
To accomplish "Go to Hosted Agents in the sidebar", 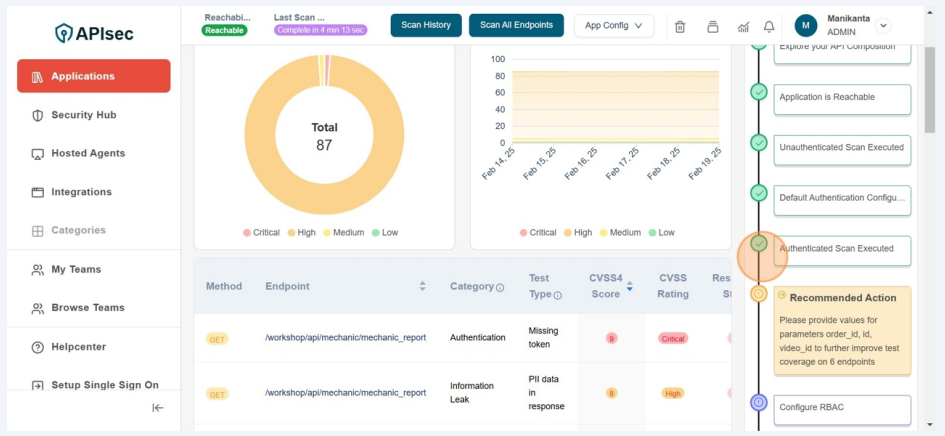I will point(88,153).
